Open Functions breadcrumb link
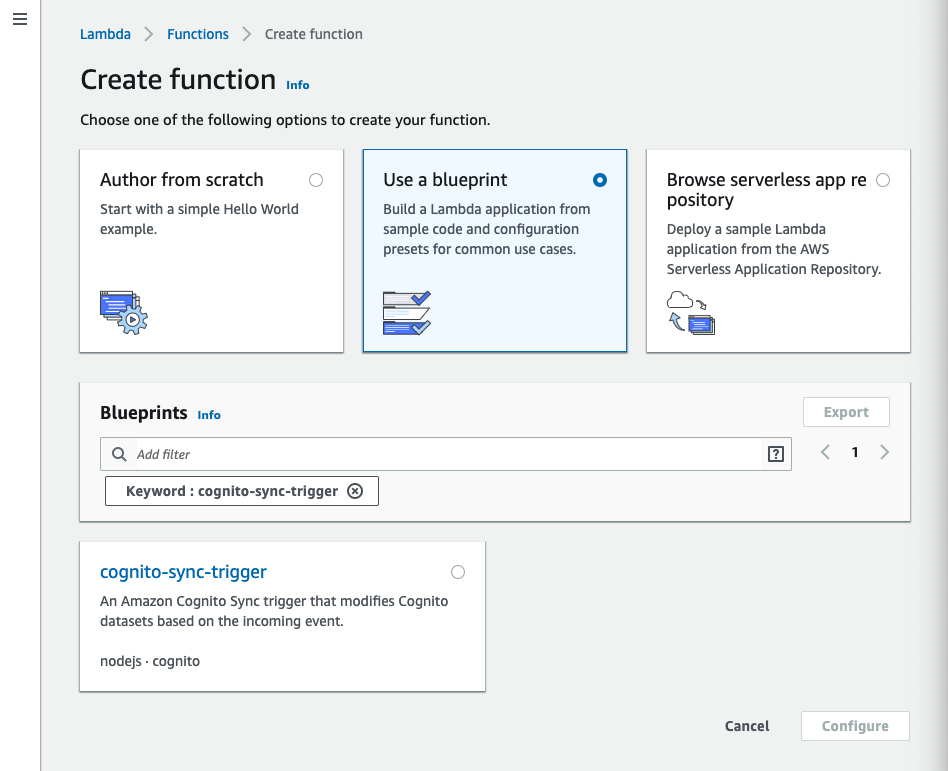The image size is (948, 771). tap(198, 34)
